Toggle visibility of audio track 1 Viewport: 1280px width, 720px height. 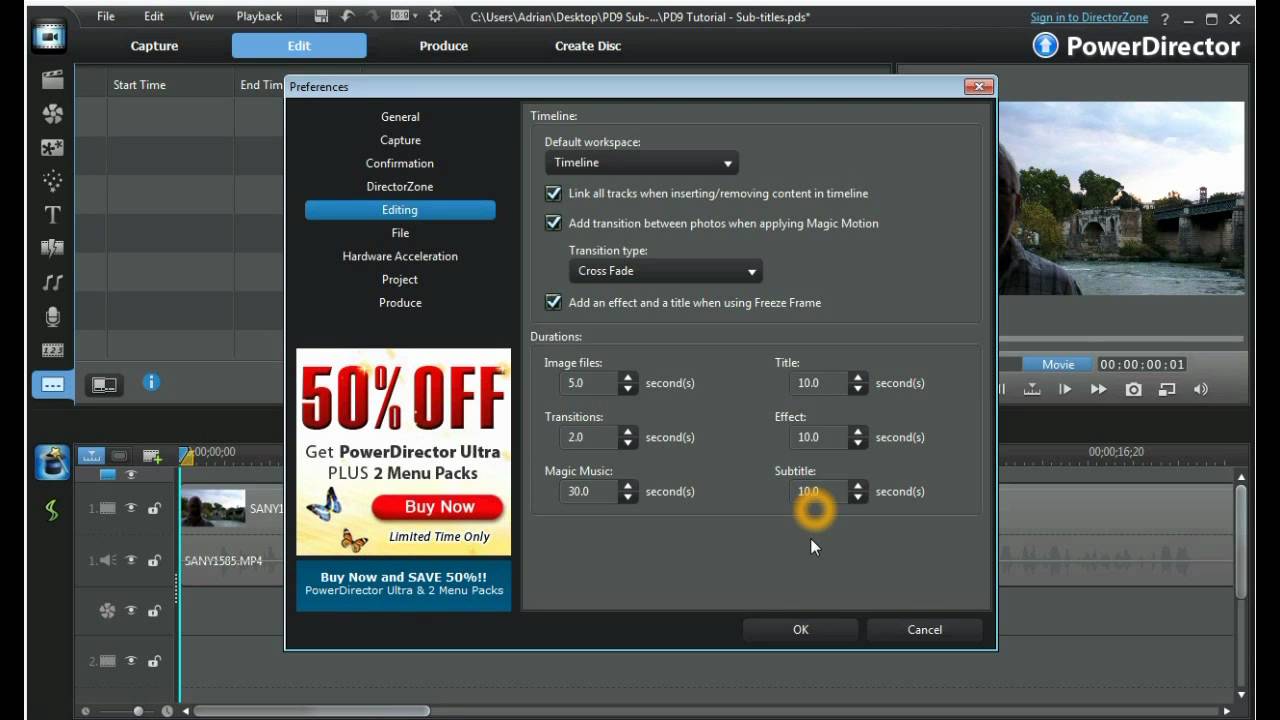(x=130, y=560)
